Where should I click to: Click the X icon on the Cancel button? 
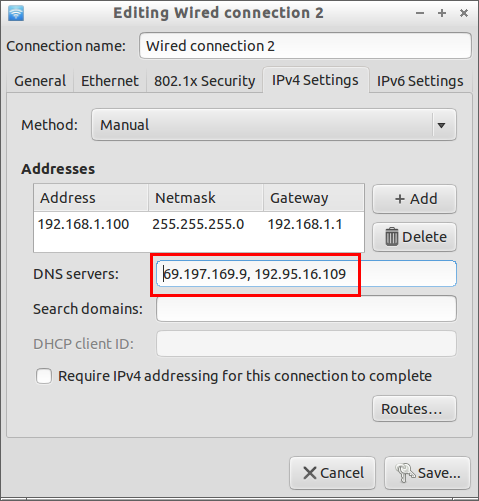coord(310,473)
